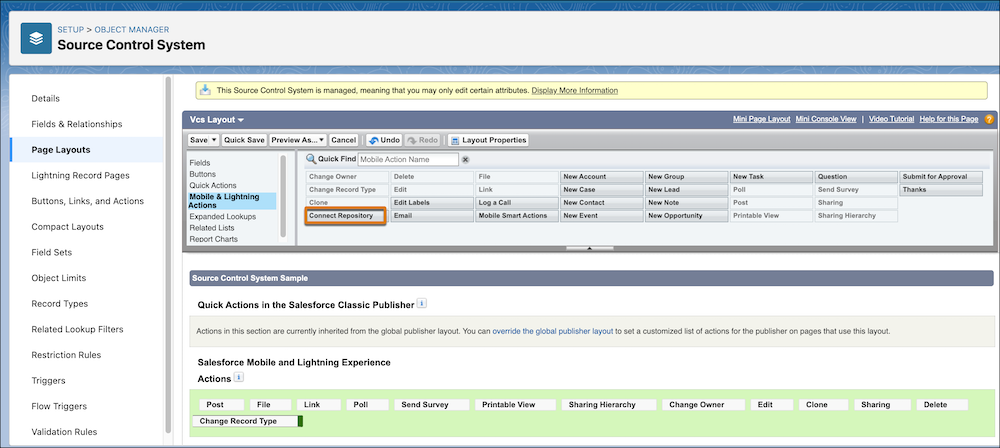This screenshot has height=448, width=1000.
Task: Select Fields in the palette category list
Action: coord(200,163)
